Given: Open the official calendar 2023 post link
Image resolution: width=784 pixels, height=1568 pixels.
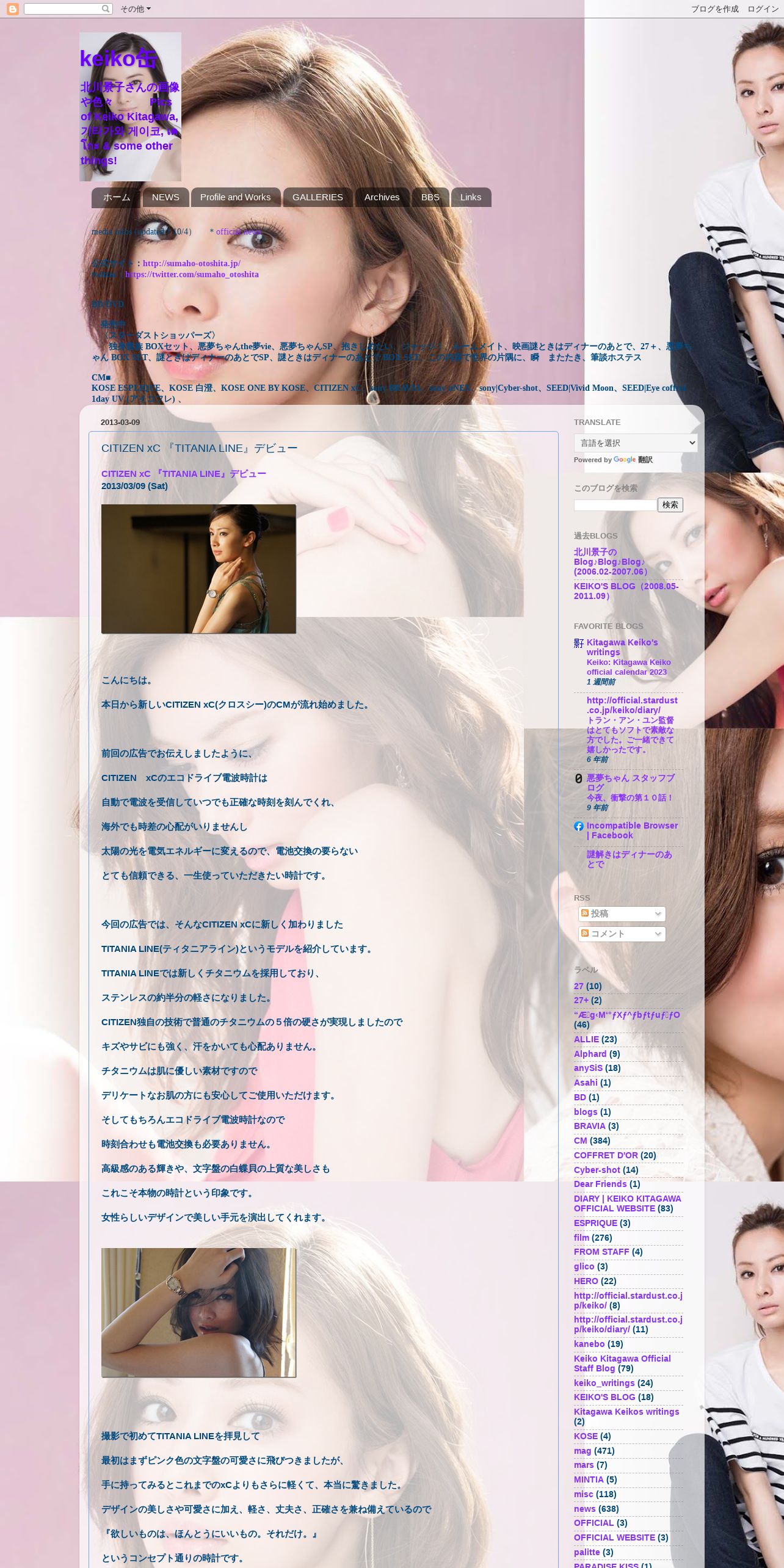Looking at the screenshot, I should 628,667.
